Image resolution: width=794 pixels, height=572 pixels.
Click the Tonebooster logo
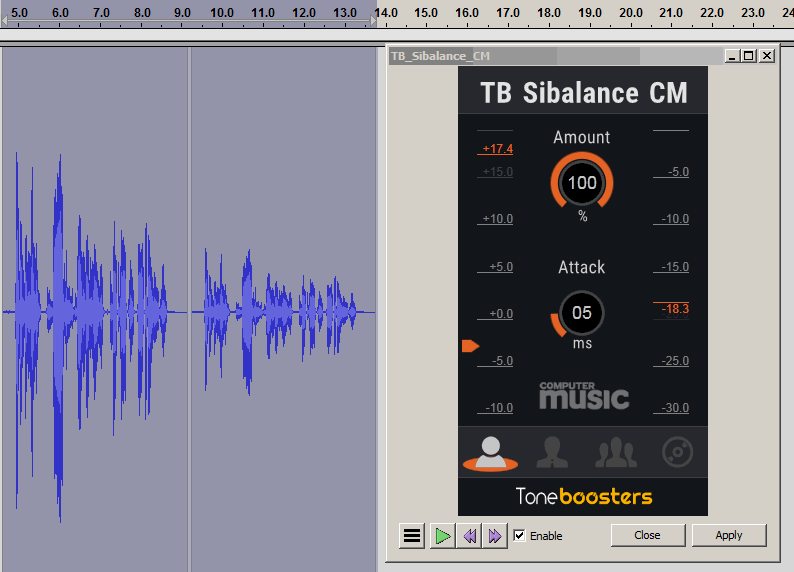pos(584,496)
